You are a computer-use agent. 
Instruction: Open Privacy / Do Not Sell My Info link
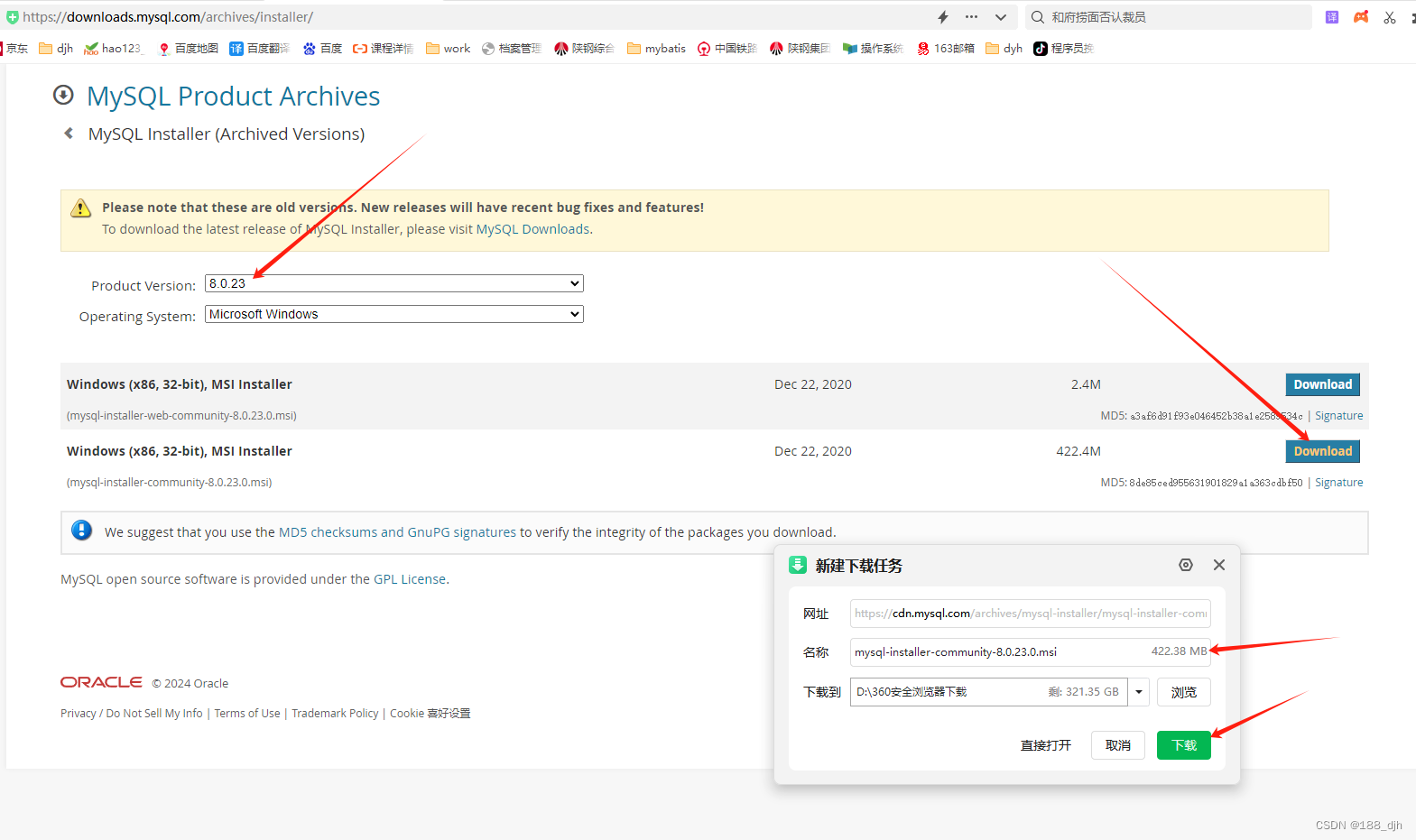(132, 714)
